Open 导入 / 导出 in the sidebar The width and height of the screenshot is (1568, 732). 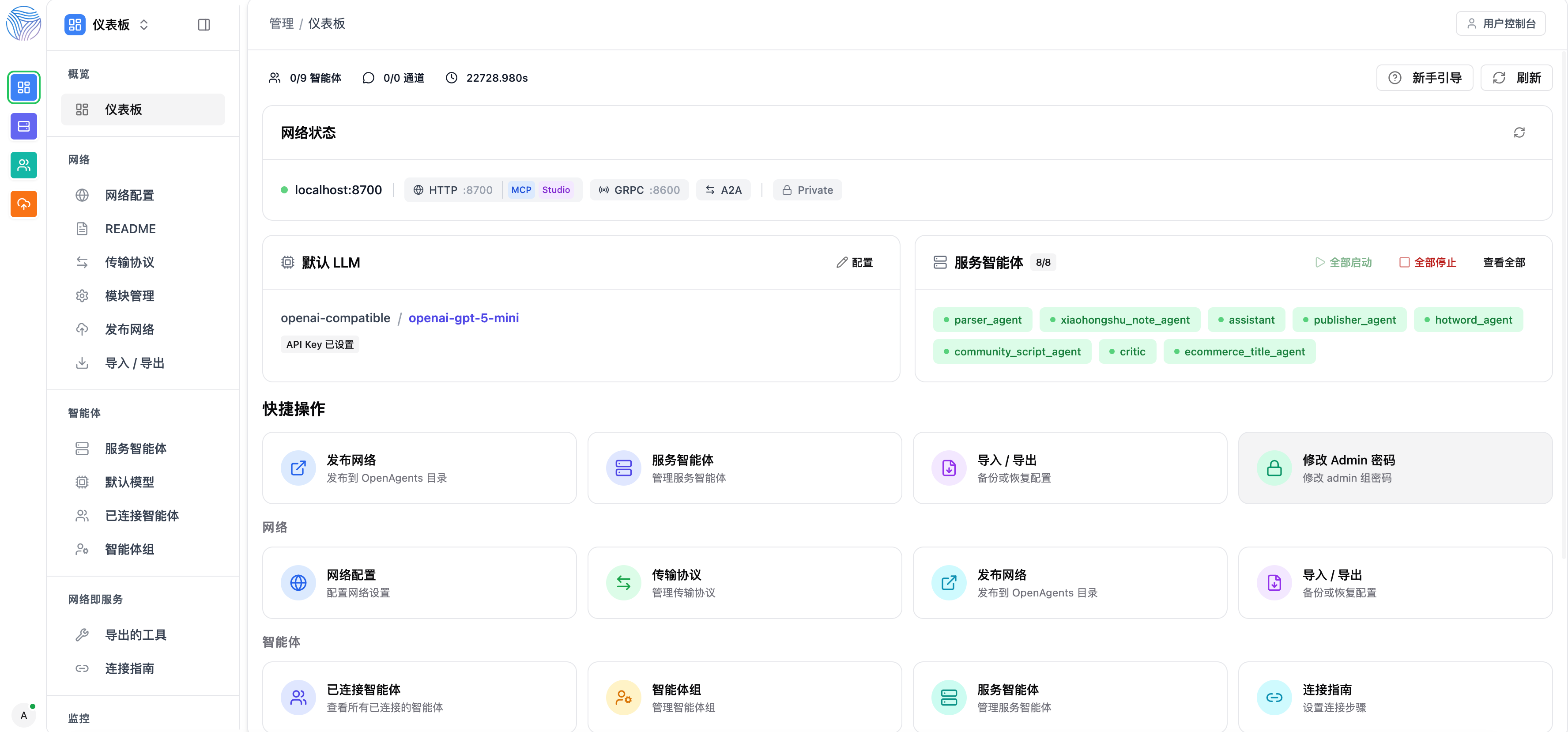[x=143, y=363]
